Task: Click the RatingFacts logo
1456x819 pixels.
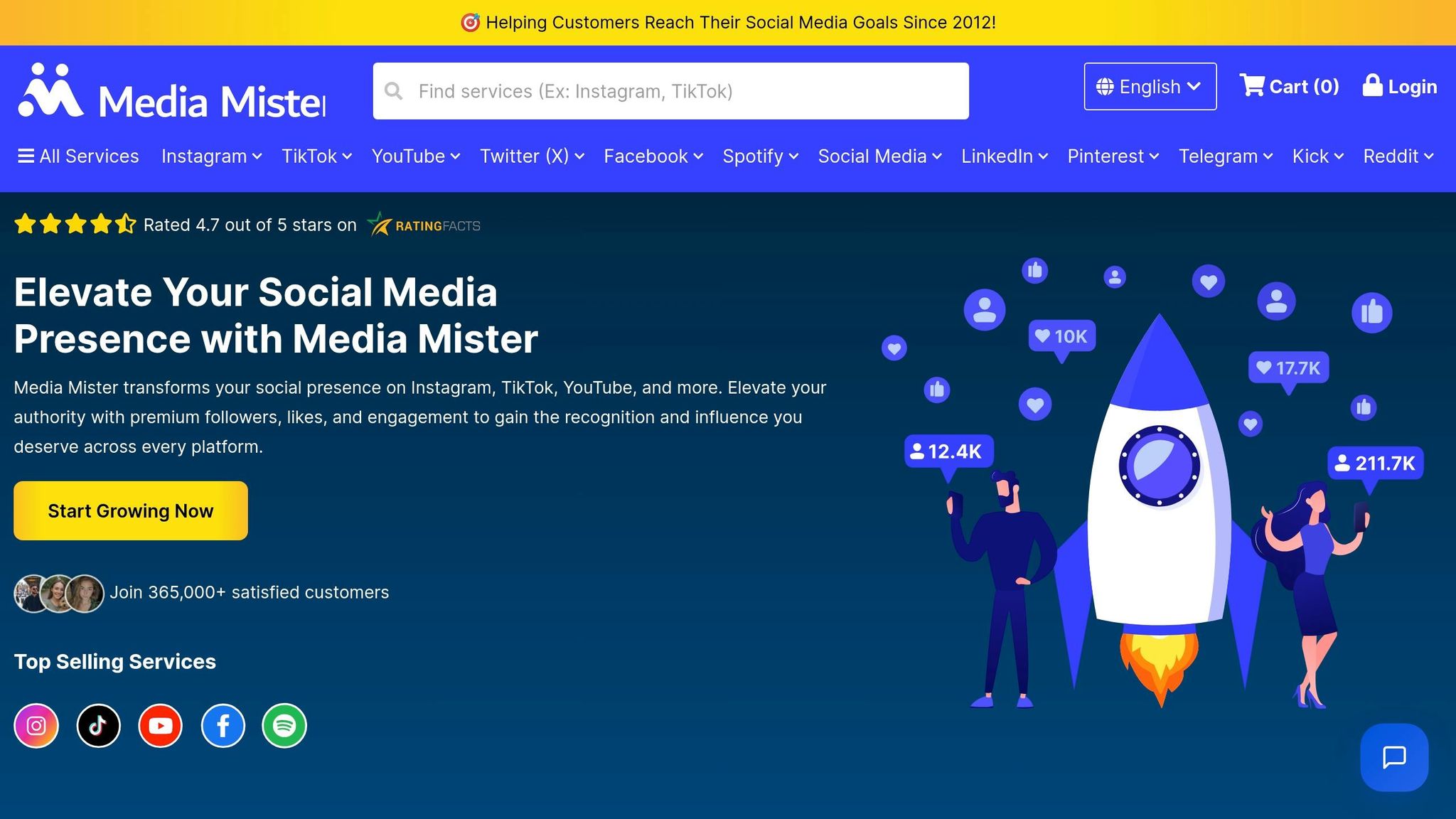Action: click(424, 225)
